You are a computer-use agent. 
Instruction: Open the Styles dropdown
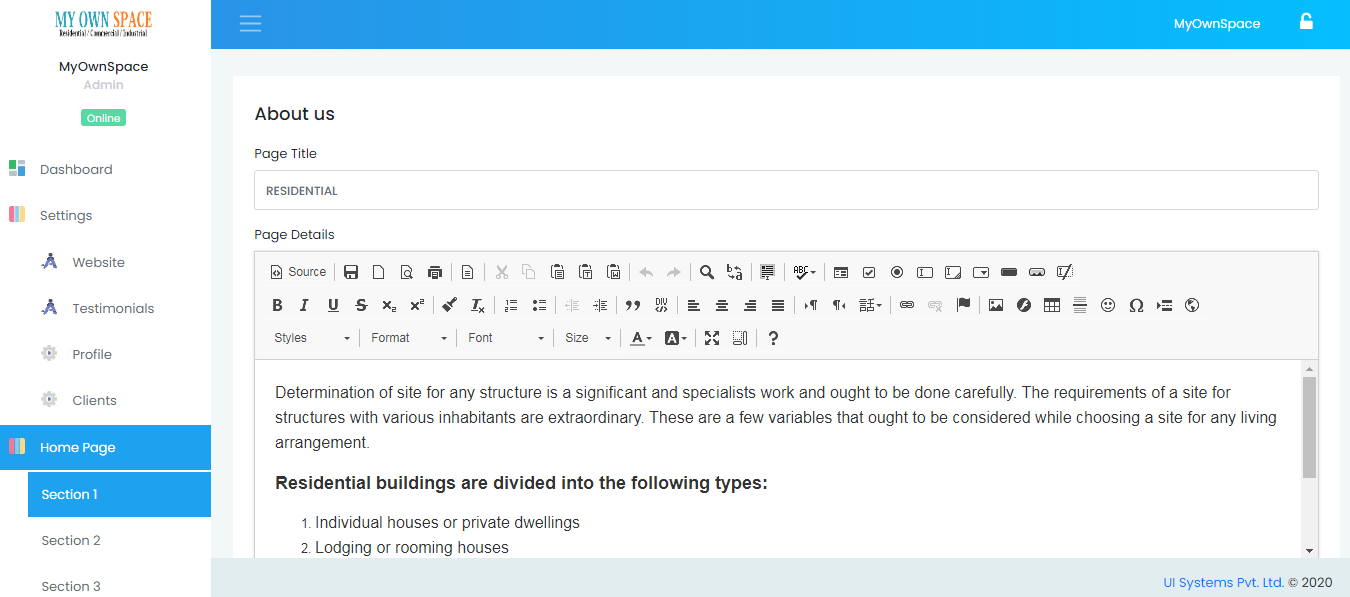[x=311, y=338]
